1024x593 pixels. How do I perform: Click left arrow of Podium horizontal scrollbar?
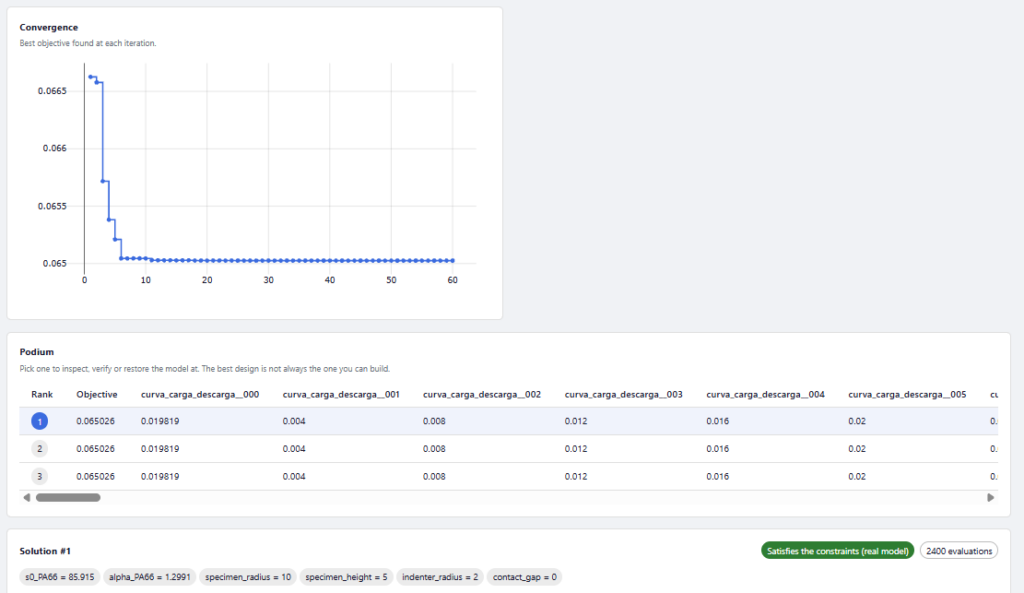tap(27, 498)
